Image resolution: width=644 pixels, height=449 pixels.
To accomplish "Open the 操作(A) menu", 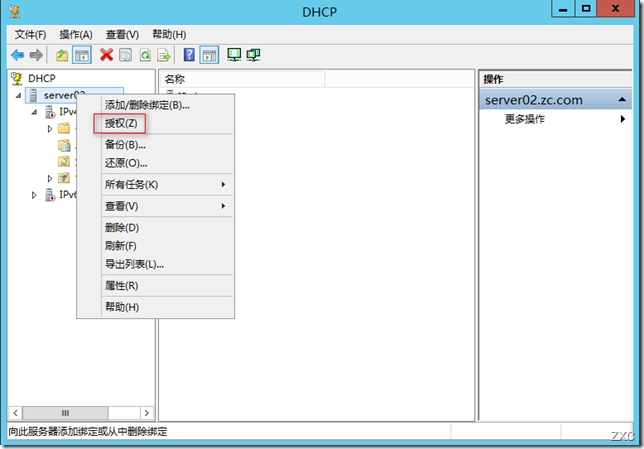I will (76, 35).
